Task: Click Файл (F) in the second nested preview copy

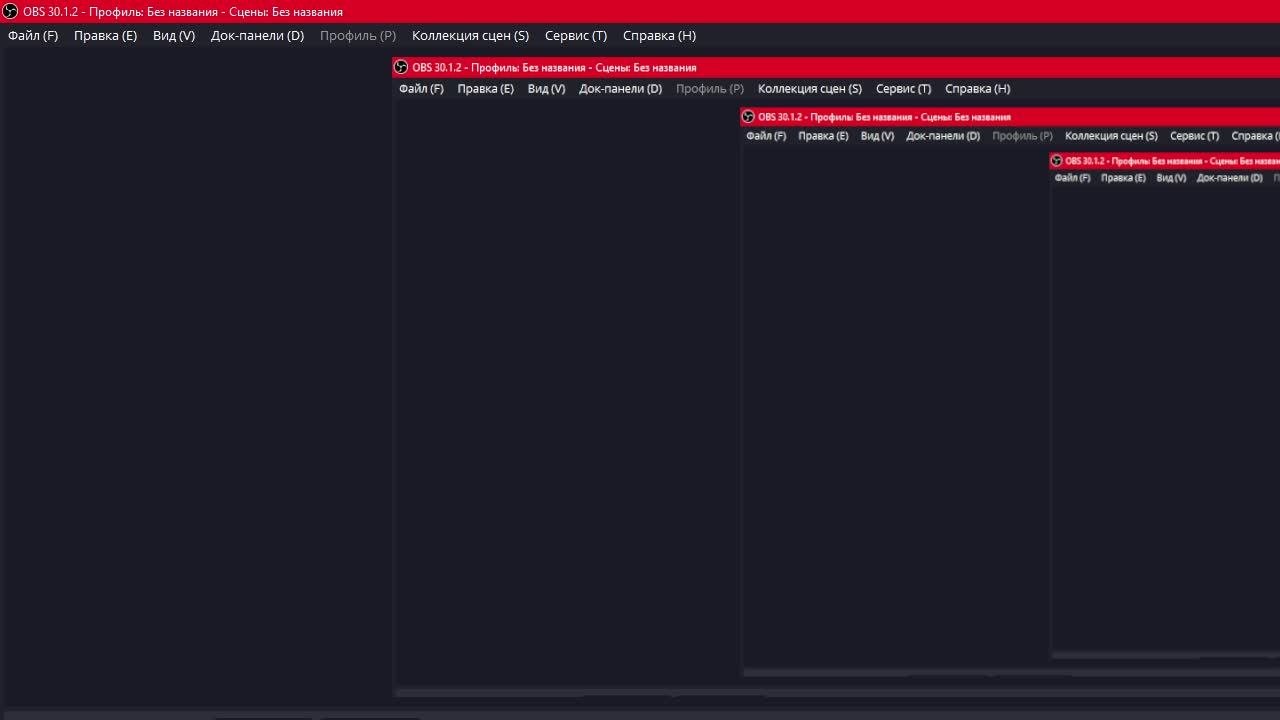Action: [766, 136]
